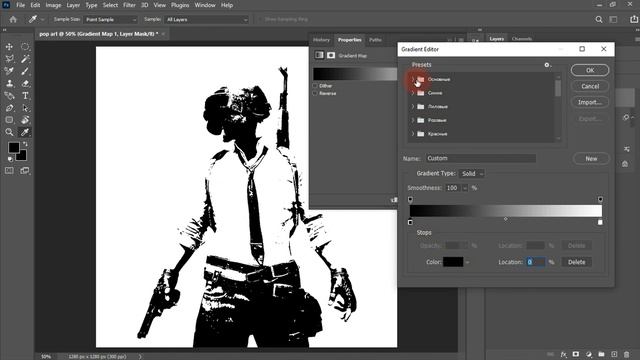Select the Zoom tool
This screenshot has height=360, width=640.
click(9, 132)
